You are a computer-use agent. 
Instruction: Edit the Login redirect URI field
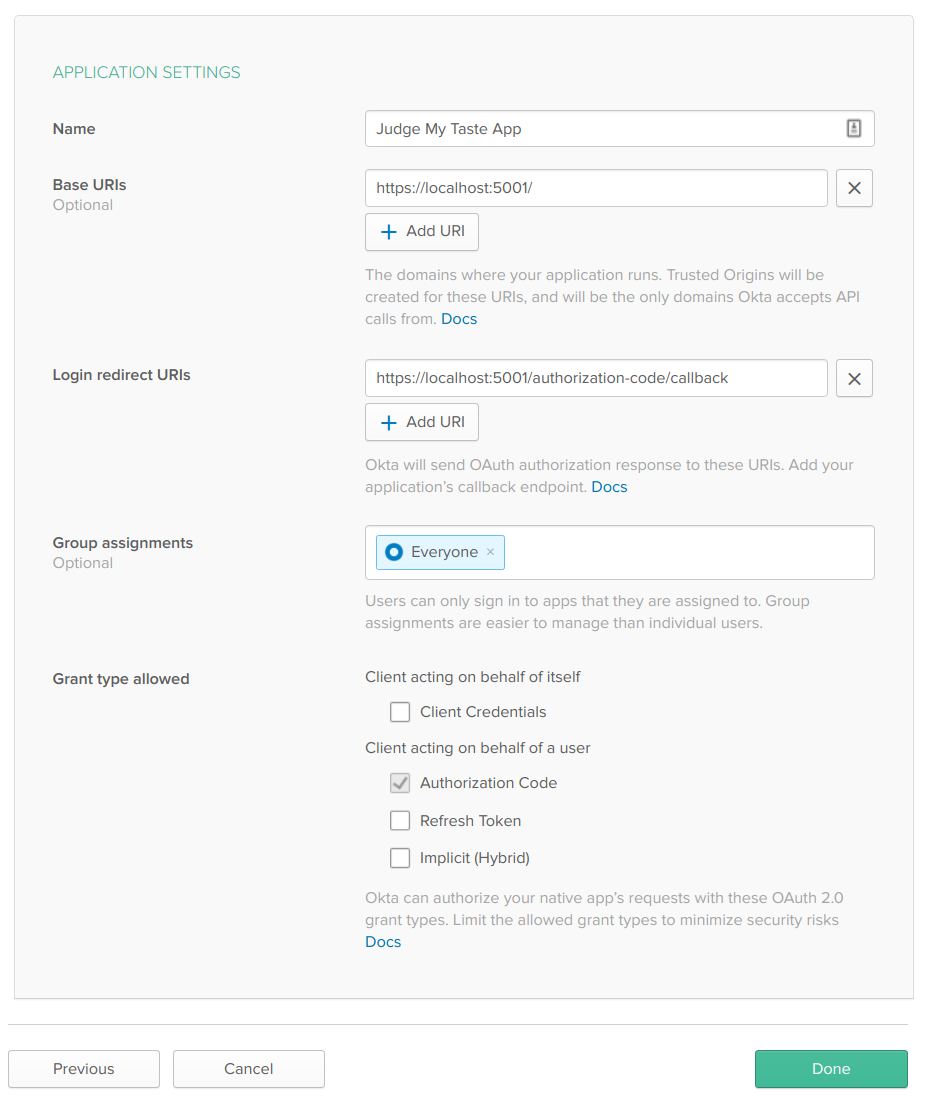(596, 379)
